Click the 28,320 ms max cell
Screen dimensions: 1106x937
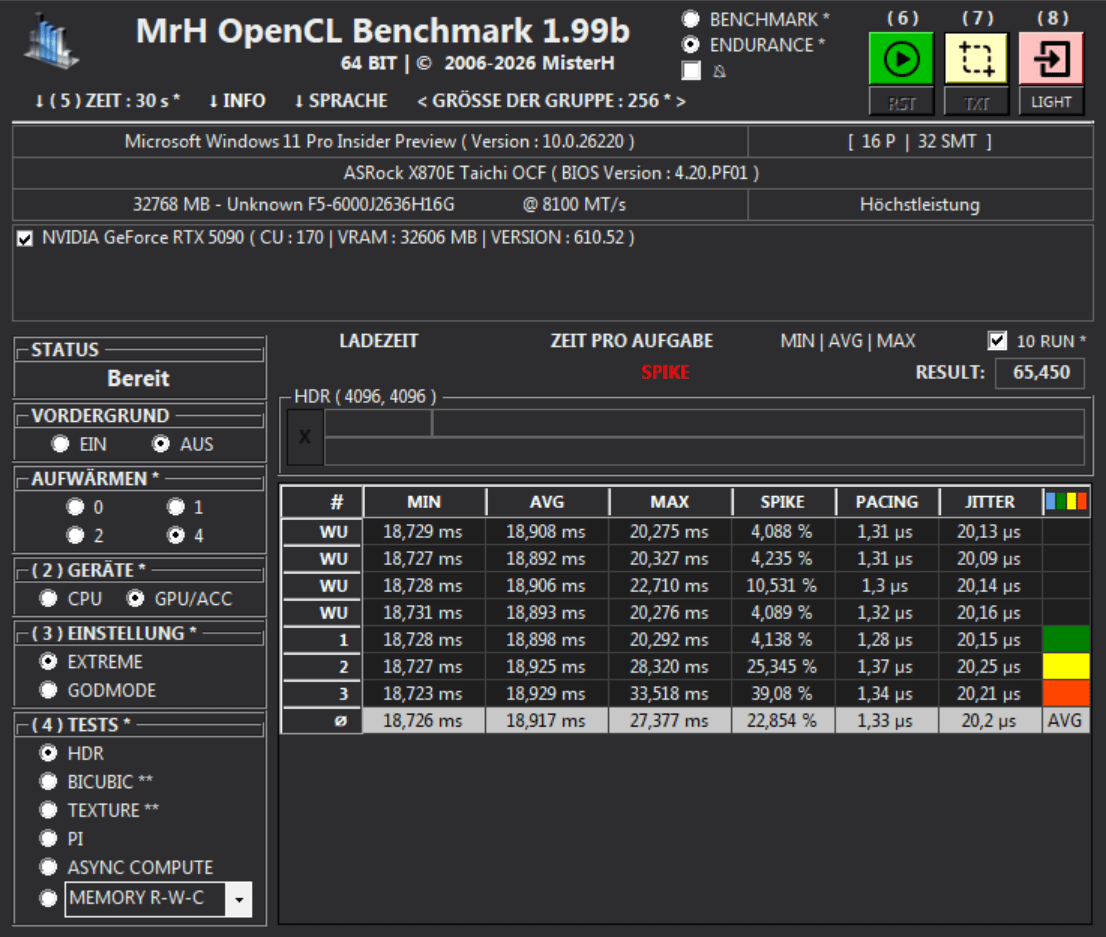669,667
